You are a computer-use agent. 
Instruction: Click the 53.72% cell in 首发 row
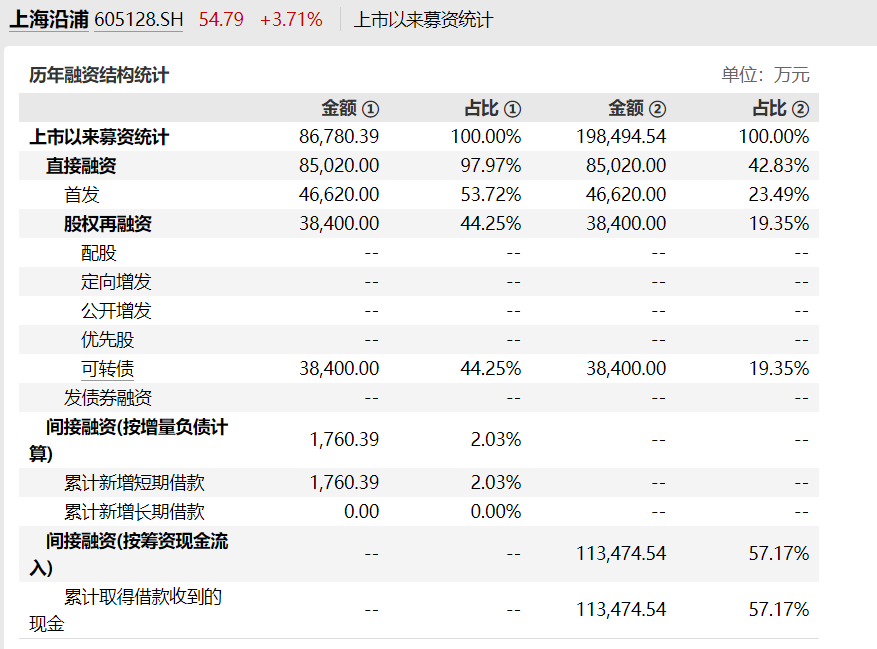pos(491,195)
